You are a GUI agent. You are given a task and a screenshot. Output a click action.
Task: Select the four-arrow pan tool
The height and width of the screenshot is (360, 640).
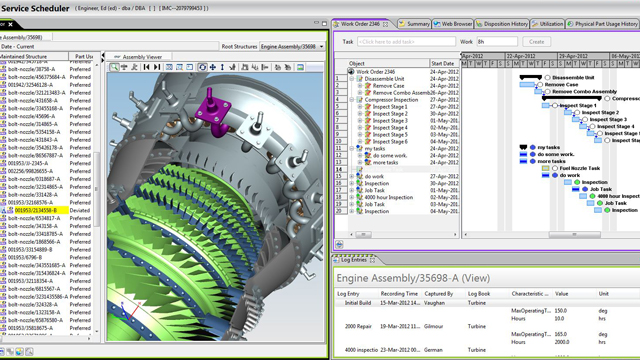(x=213, y=67)
